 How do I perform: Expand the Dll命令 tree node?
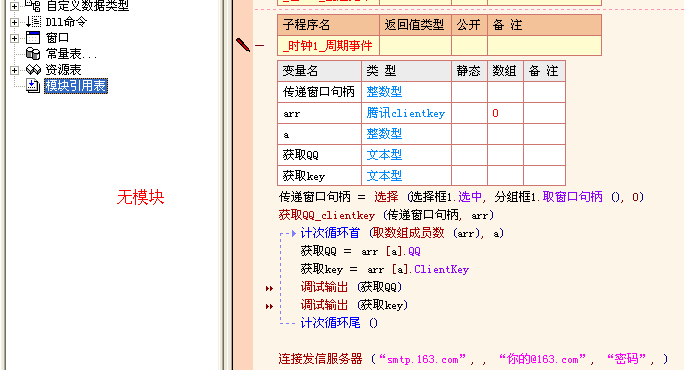coord(14,22)
